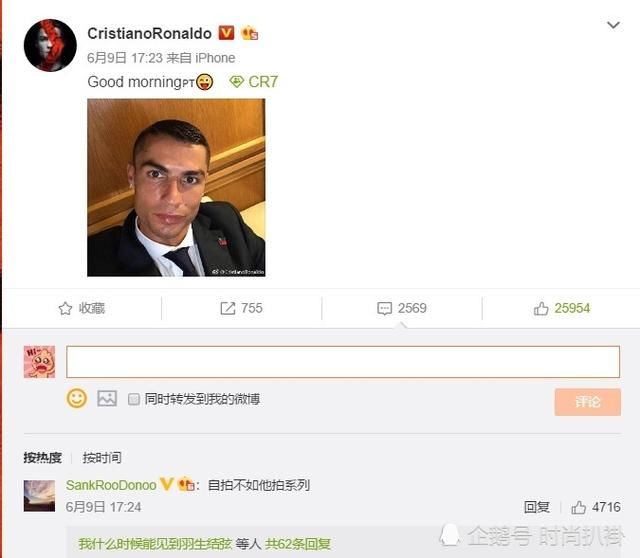The height and width of the screenshot is (558, 640).
Task: Click the membership badge beside the username
Action: click(249, 33)
